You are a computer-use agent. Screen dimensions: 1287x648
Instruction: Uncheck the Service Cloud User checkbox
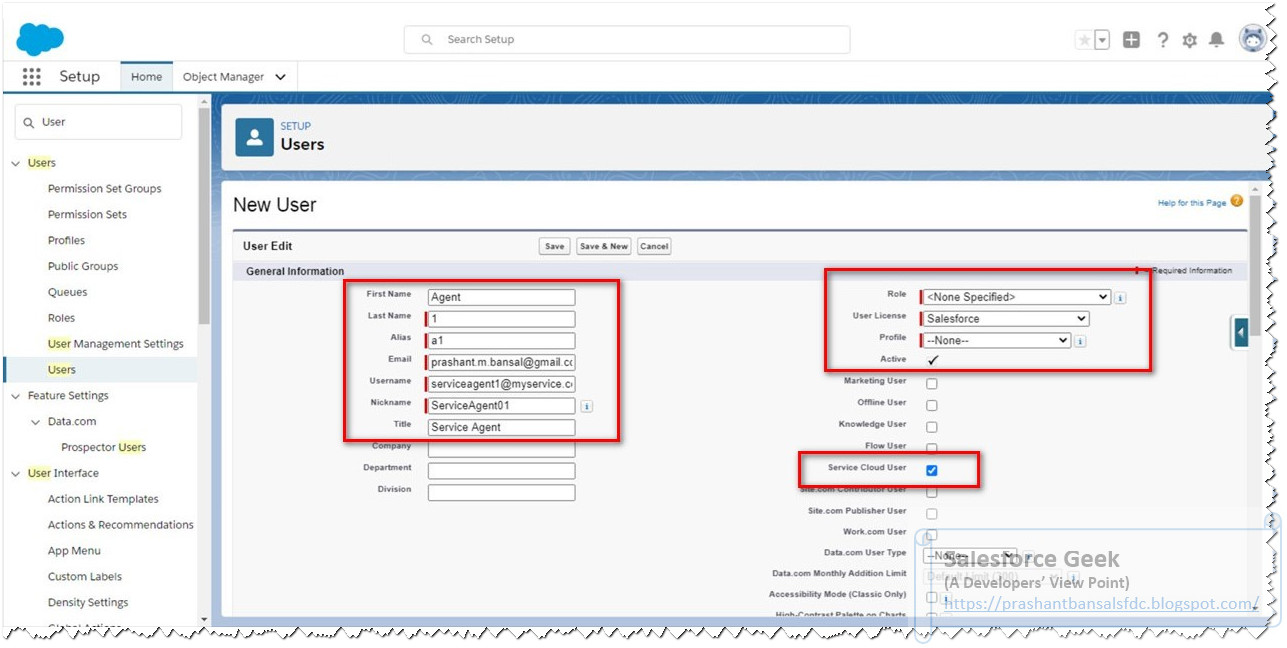(x=932, y=470)
